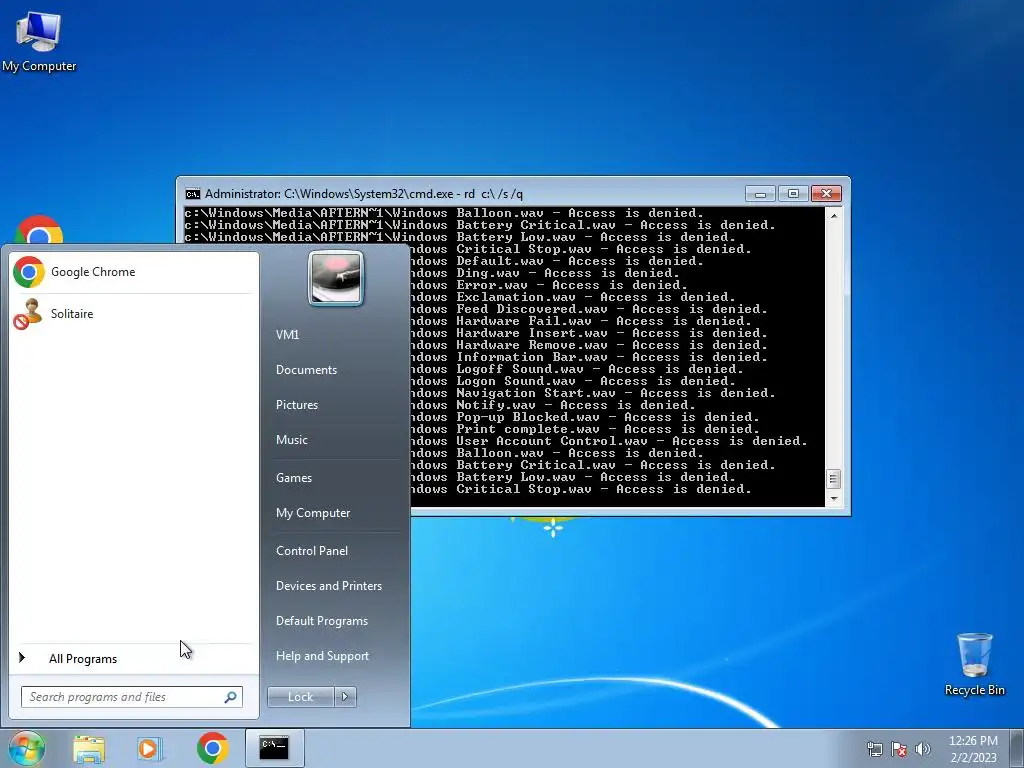Click the cmd scrollbar up arrow
The image size is (1024, 768).
pyautogui.click(x=833, y=215)
